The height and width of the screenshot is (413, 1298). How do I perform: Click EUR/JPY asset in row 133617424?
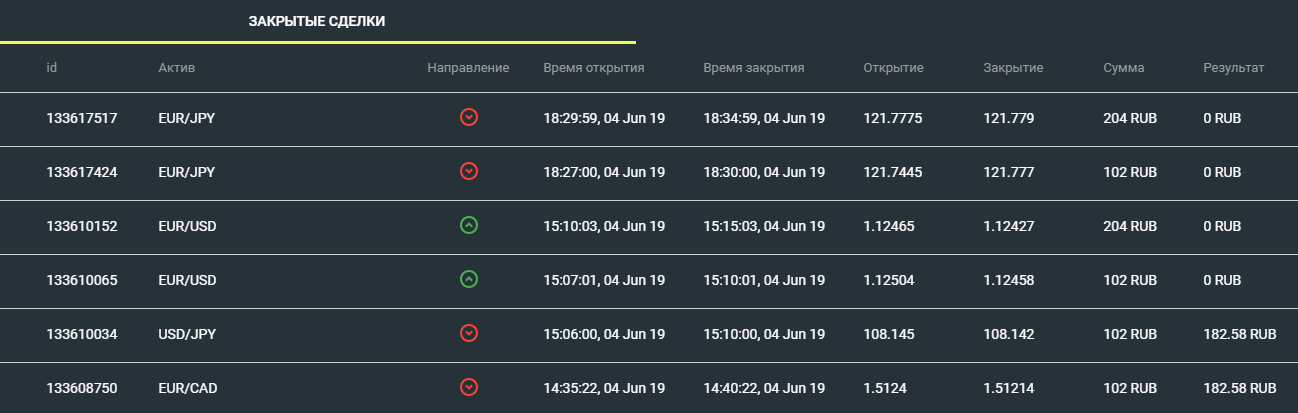[187, 172]
